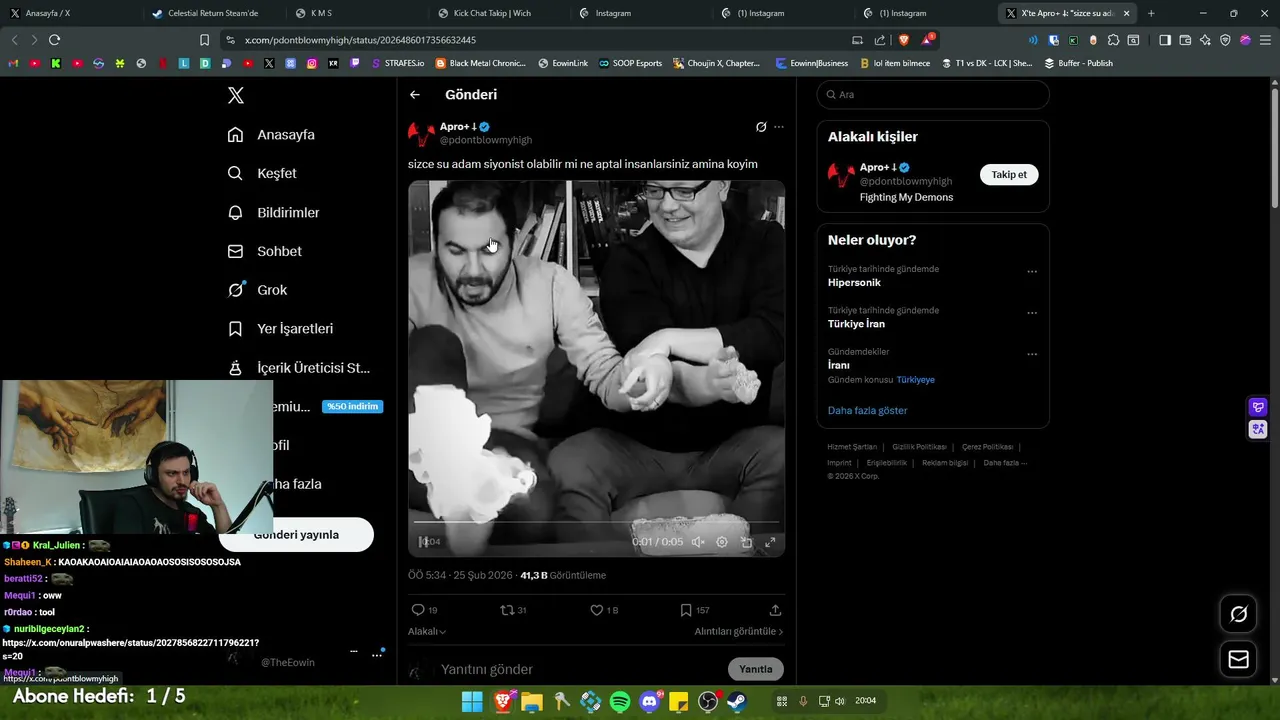Click the Grok icon on the post header
The height and width of the screenshot is (720, 1280).
pos(761,127)
